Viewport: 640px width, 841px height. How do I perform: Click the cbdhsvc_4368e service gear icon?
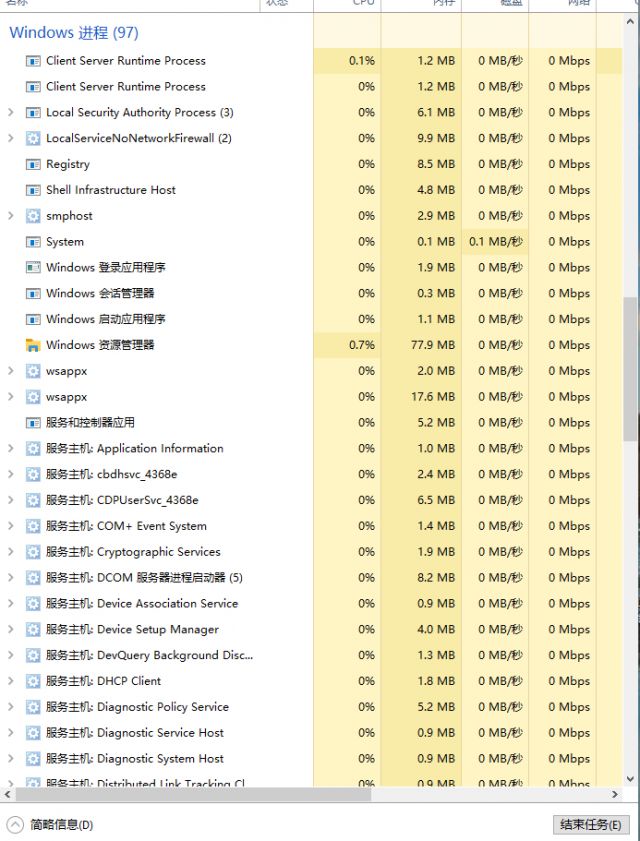tap(33, 475)
